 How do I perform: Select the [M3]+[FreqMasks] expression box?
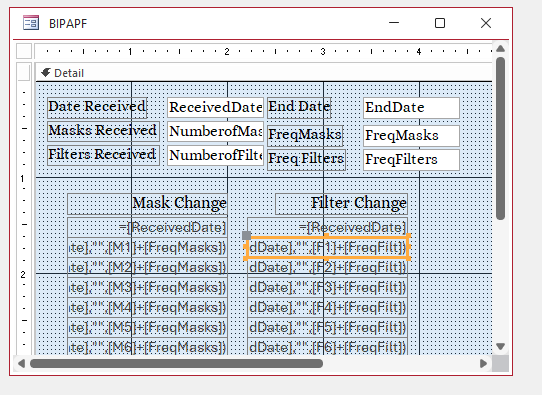[x=148, y=288]
